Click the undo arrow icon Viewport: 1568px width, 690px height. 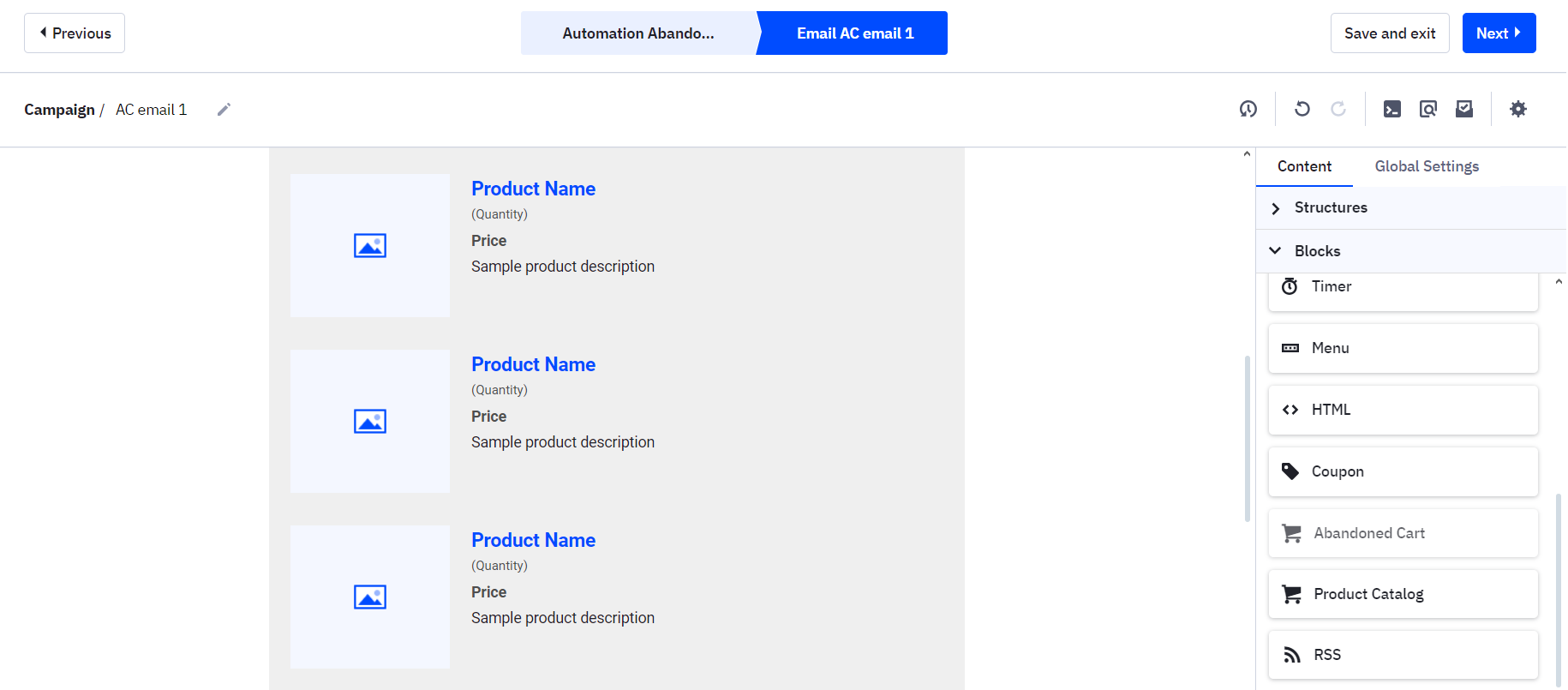coord(1302,109)
